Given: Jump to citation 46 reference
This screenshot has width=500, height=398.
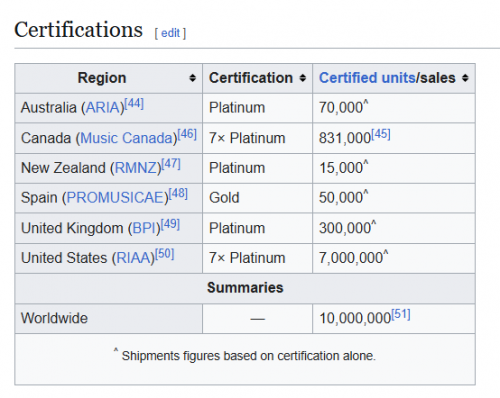Looking at the screenshot, I should (187, 134).
